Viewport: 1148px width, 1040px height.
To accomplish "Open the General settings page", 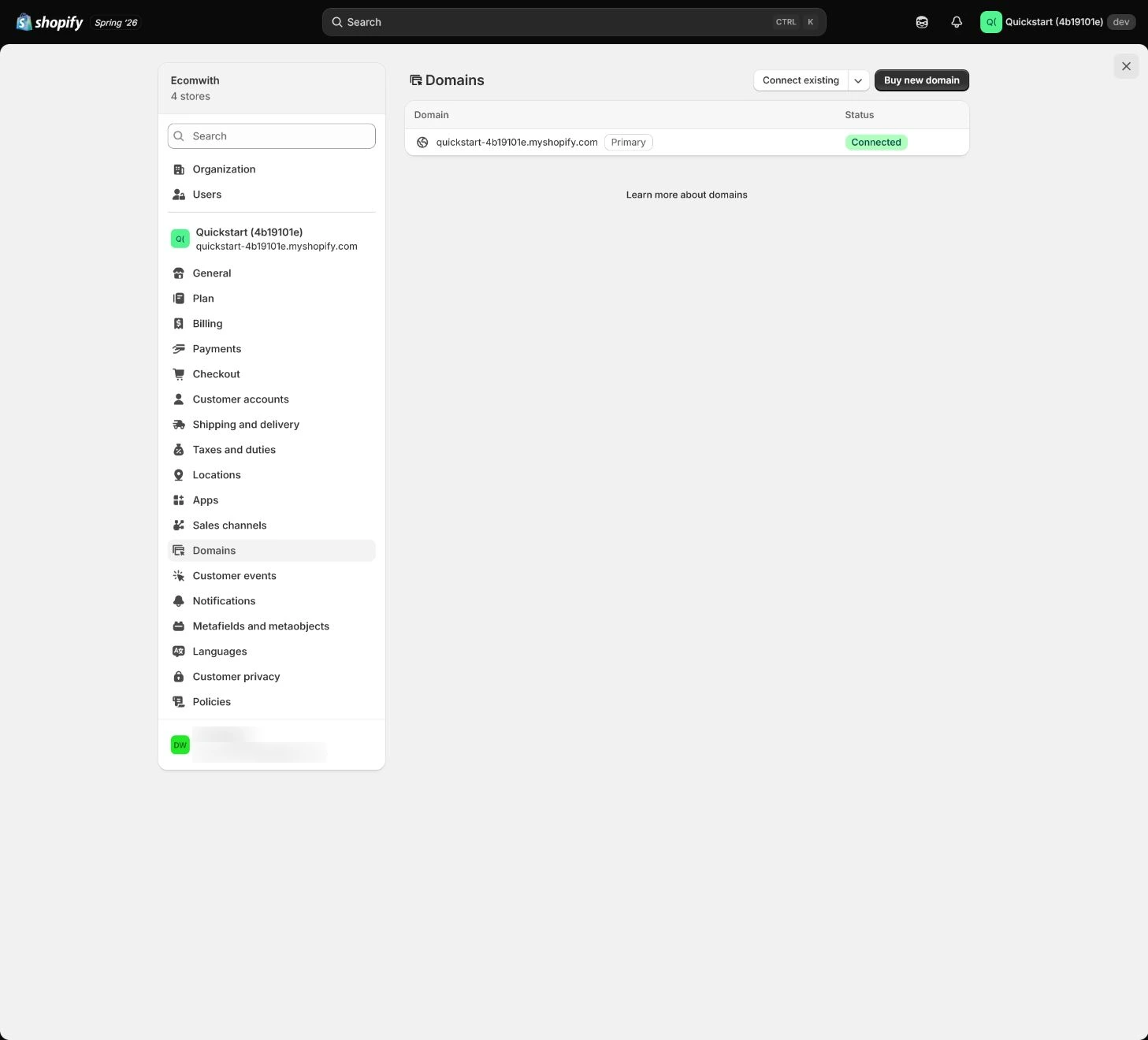I will [x=272, y=273].
